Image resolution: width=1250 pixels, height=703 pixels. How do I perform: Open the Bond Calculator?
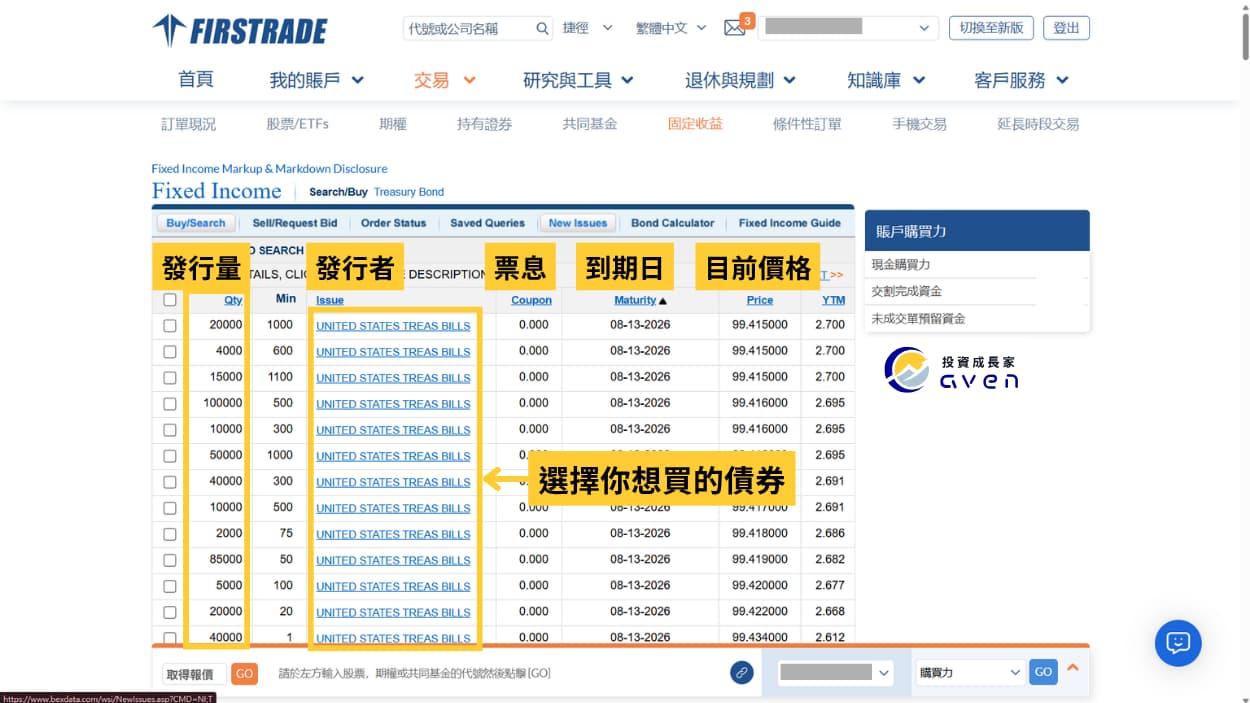673,223
